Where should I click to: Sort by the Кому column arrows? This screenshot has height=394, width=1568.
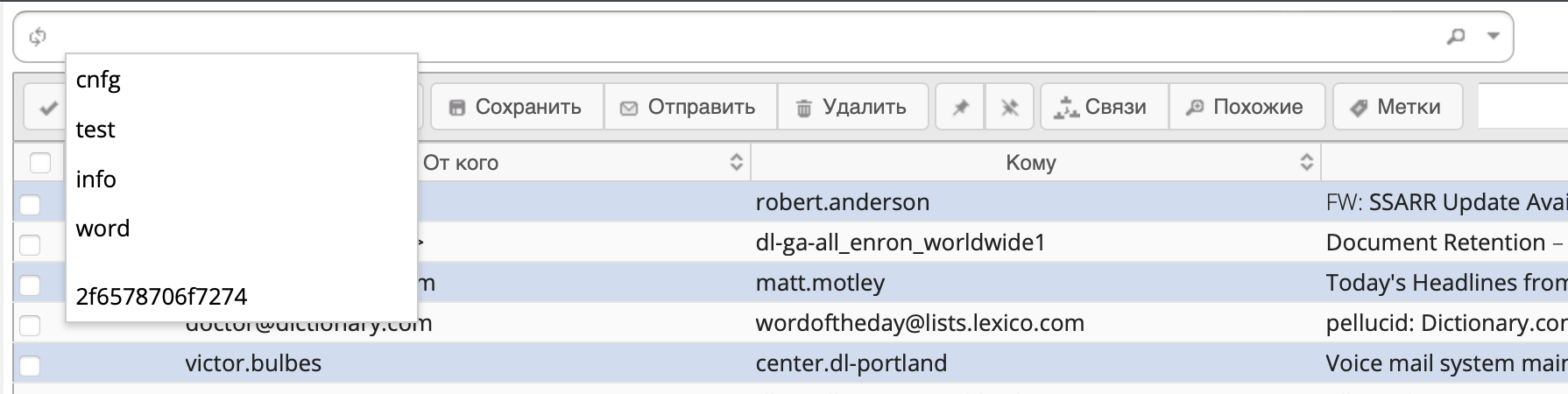coord(1306,162)
